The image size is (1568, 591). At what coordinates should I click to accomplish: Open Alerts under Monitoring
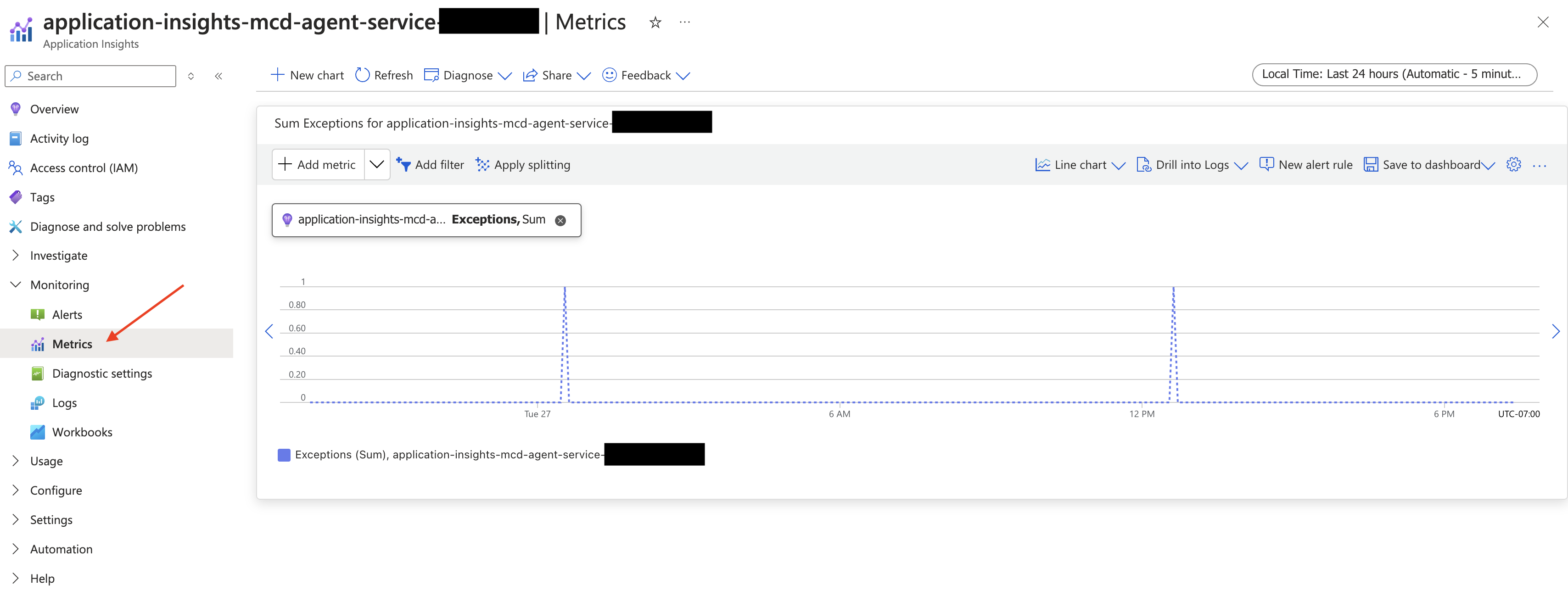point(67,315)
